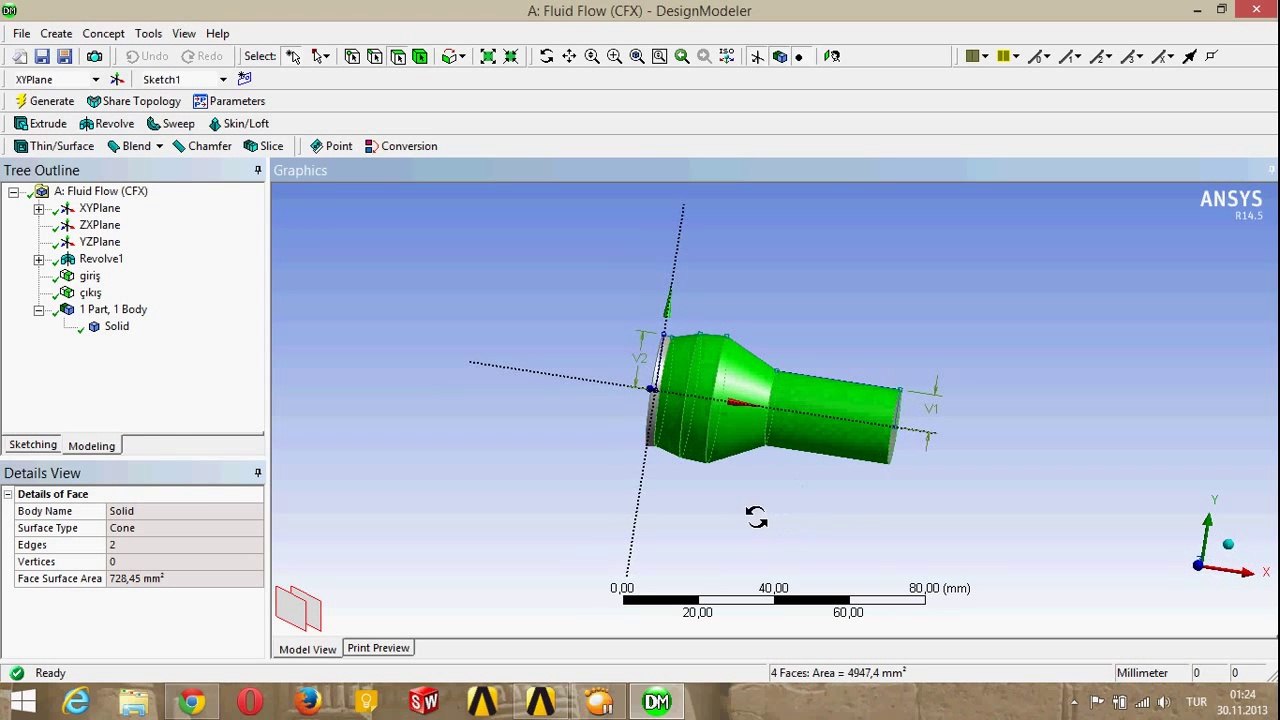Open the XYPlane plane dropdown
Viewport: 1280px width, 720px height.
coord(96,79)
